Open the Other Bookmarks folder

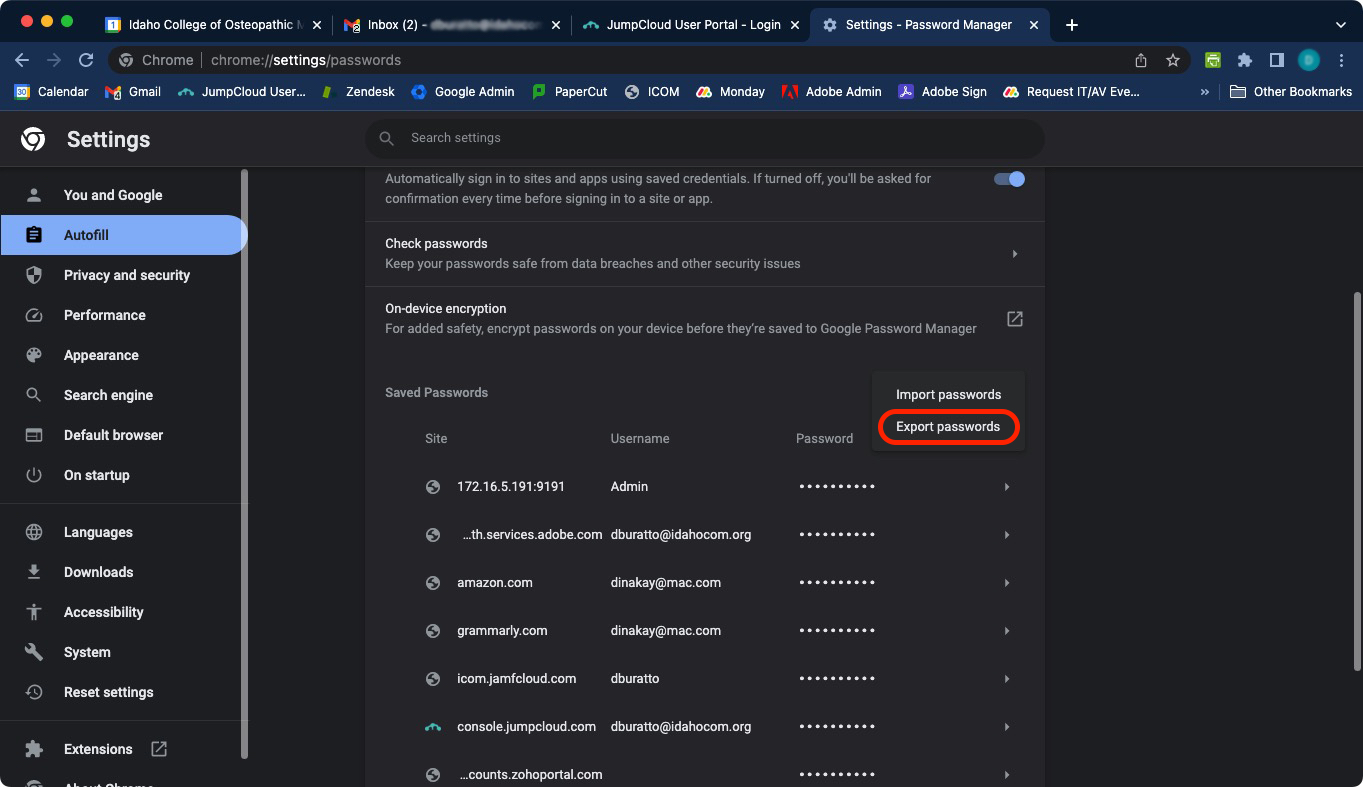tap(1290, 91)
